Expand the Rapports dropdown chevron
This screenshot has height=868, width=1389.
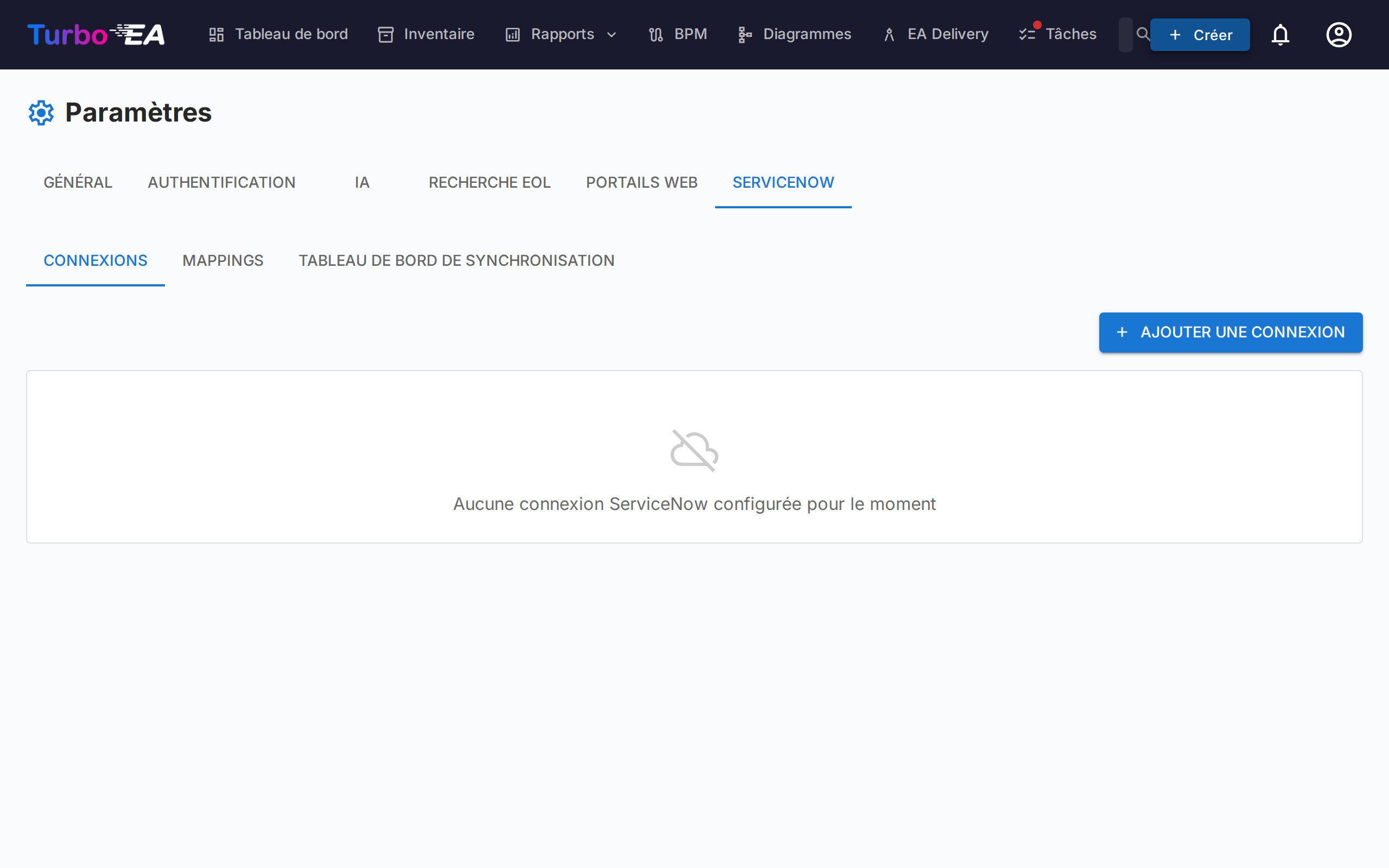(611, 34)
